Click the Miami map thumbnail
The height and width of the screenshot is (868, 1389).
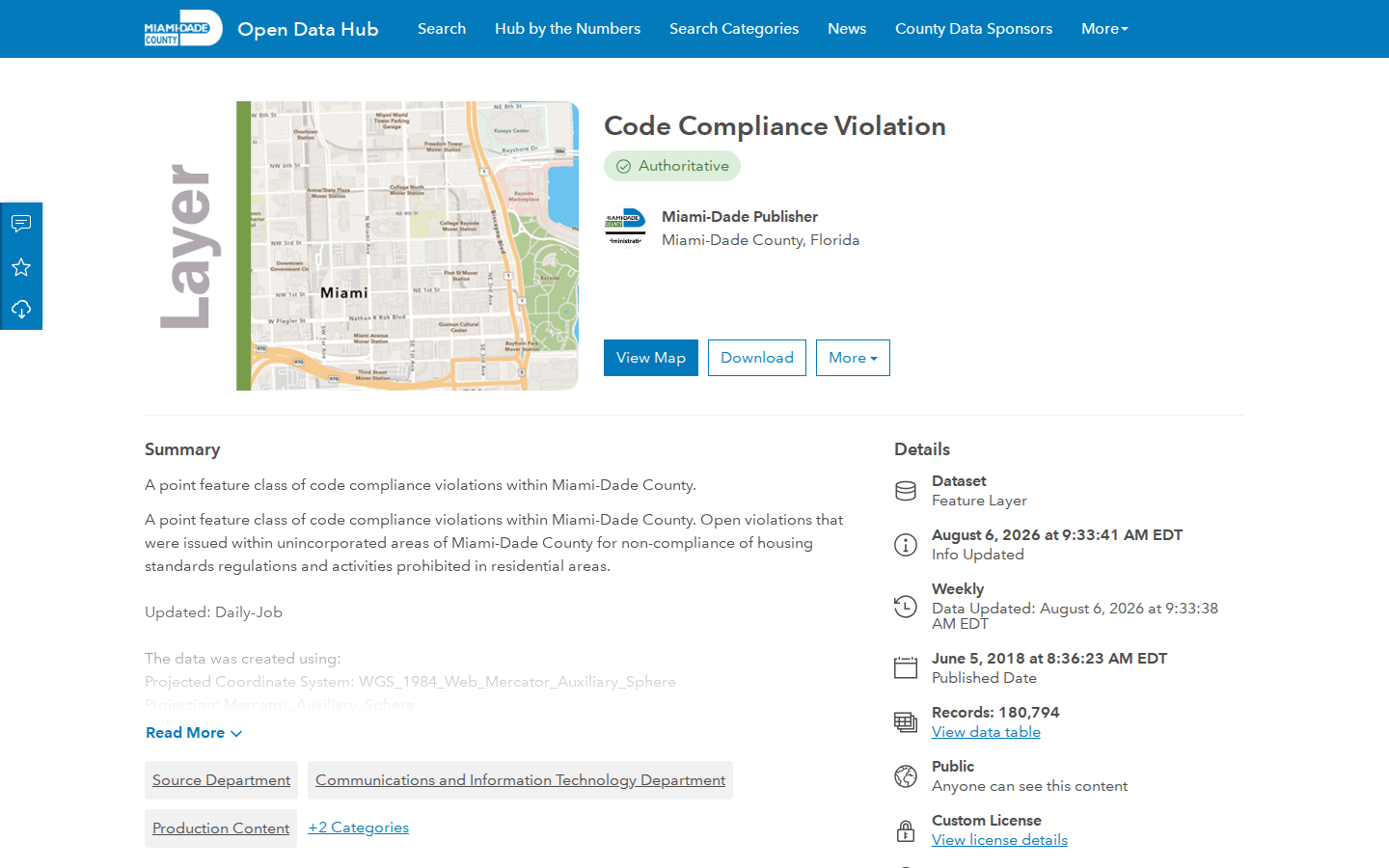pyautogui.click(x=407, y=246)
